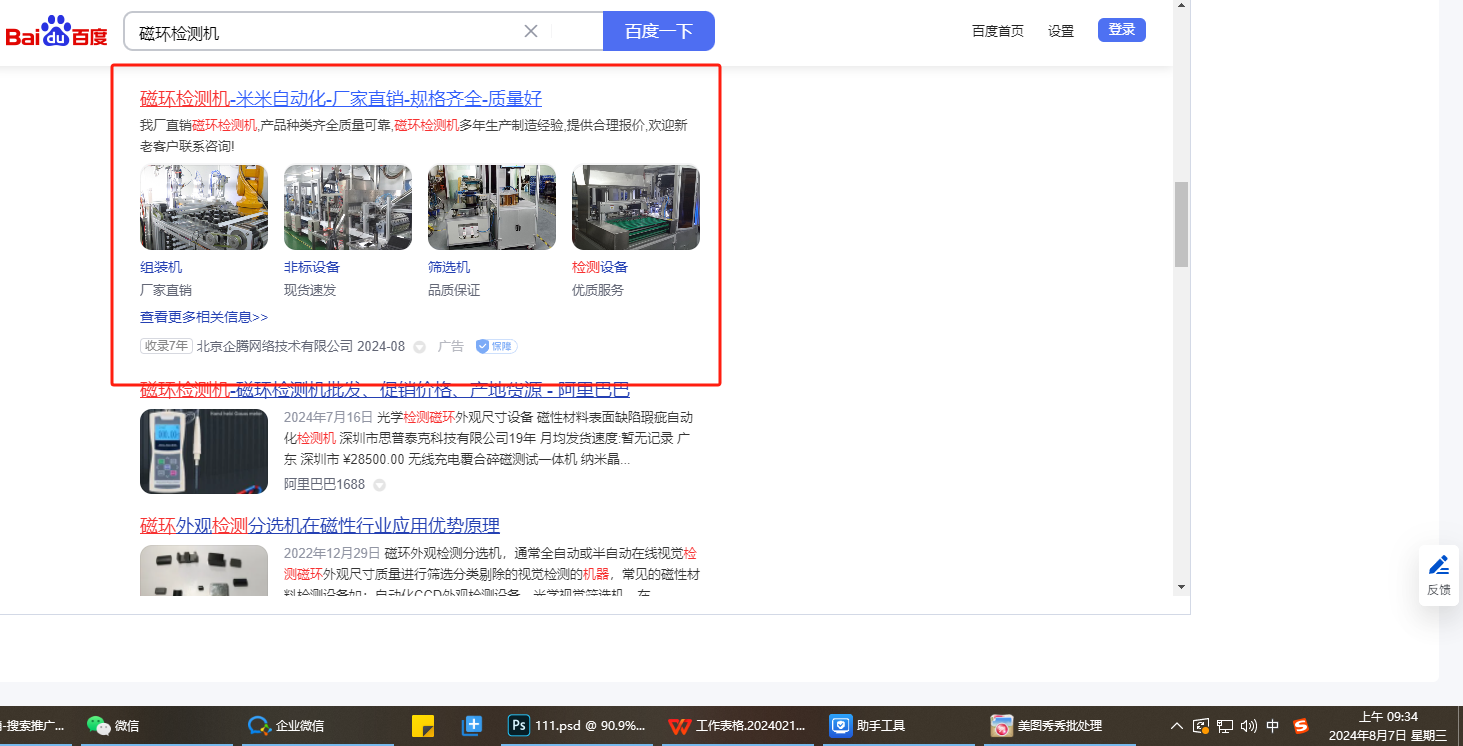Open the 百度首页 link
Screen dimensions: 1463x746
point(998,31)
